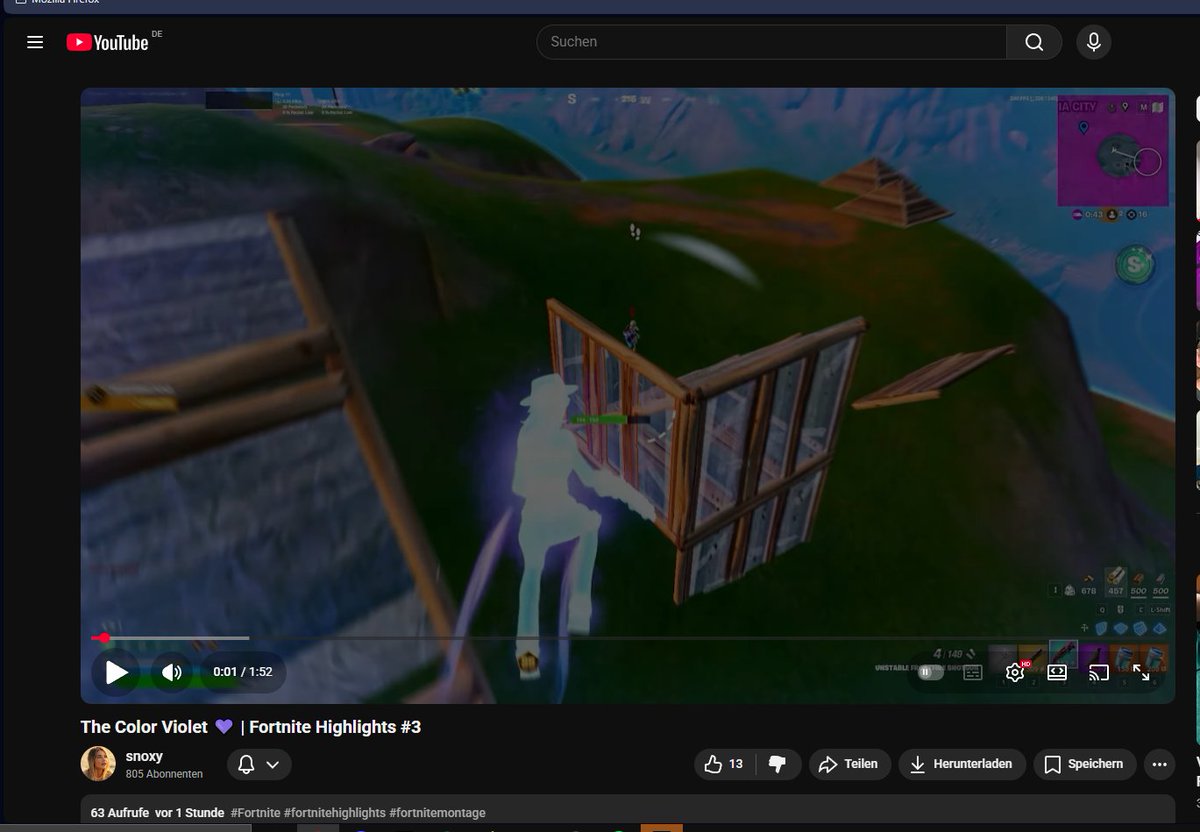Save the video with Speichern
Image resolution: width=1200 pixels, height=832 pixels.
click(x=1085, y=764)
